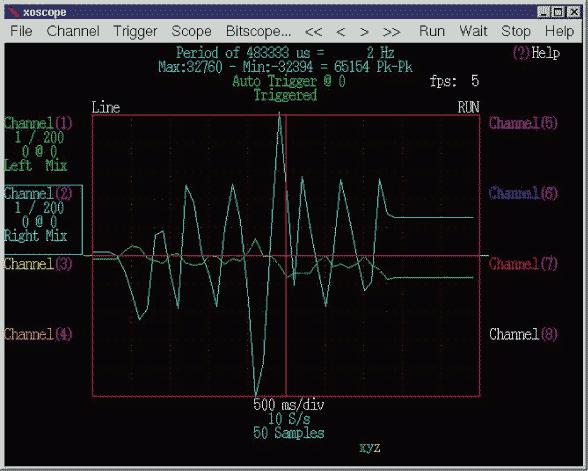Viewport: 588px width, 471px height.
Task: Click the xoscope title bar icon
Action: (14, 12)
